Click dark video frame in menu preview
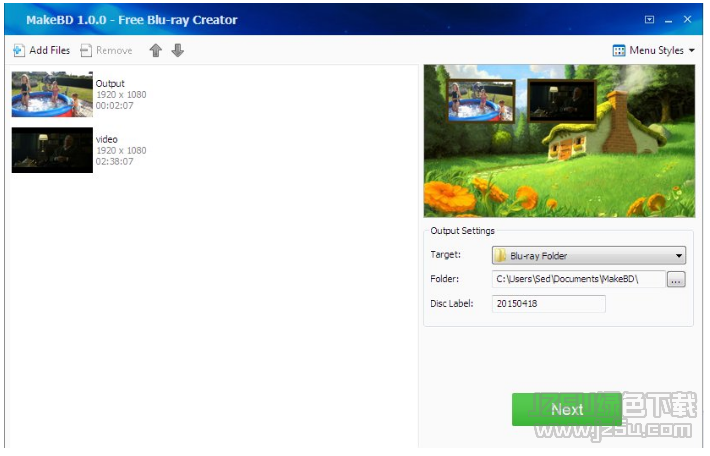This screenshot has height=456, width=710. coord(562,101)
